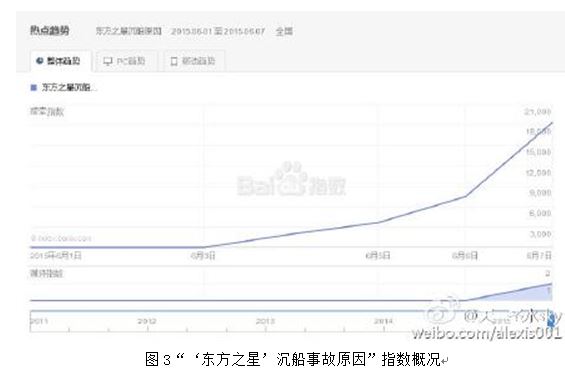Viewport: 565px width, 370px height.
Task: Switch to the PC趋势 tab
Action: click(124, 61)
